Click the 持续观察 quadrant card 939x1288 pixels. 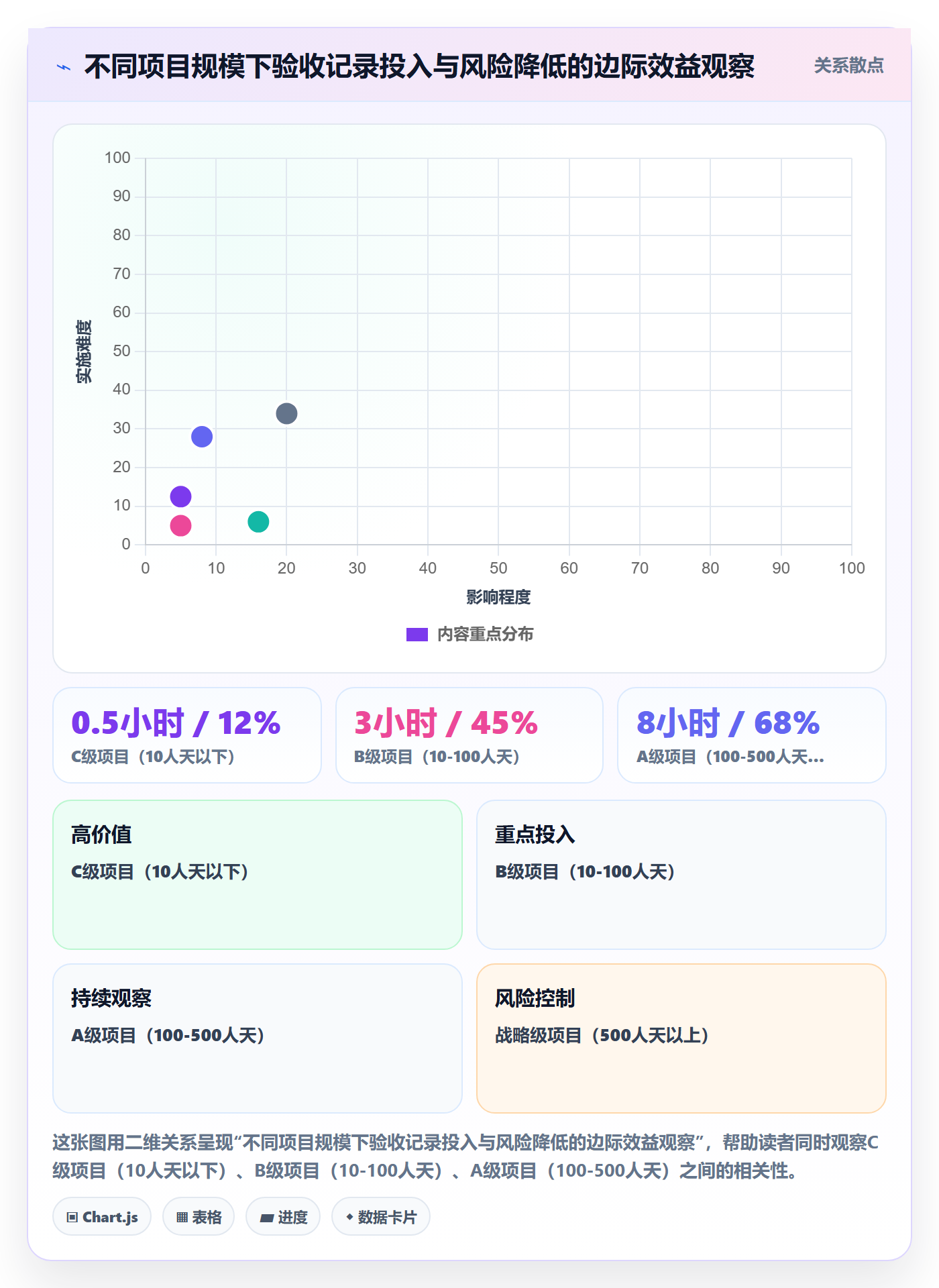tap(258, 1038)
